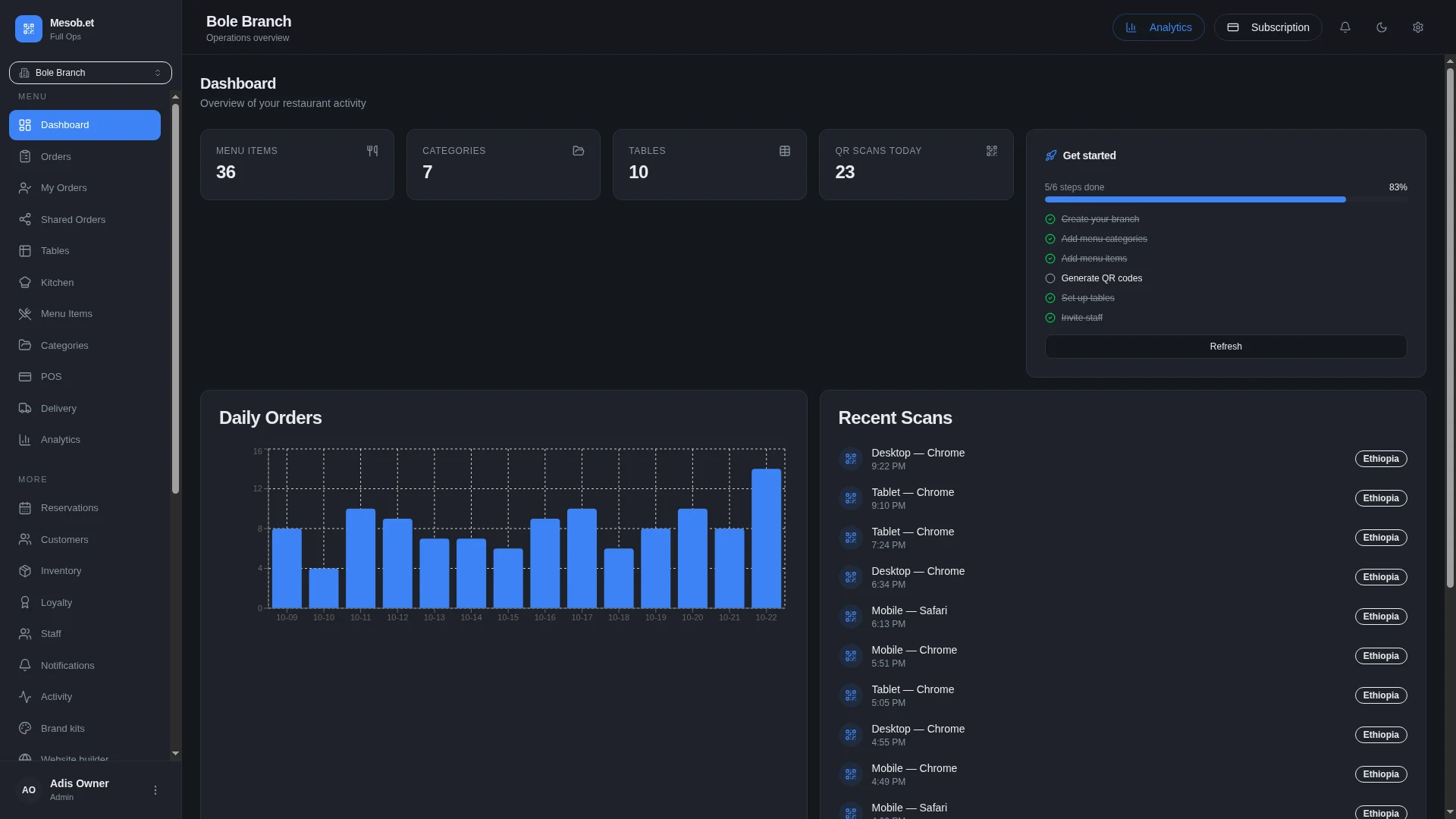Click the AO user avatar
The image size is (1456, 819).
29,790
